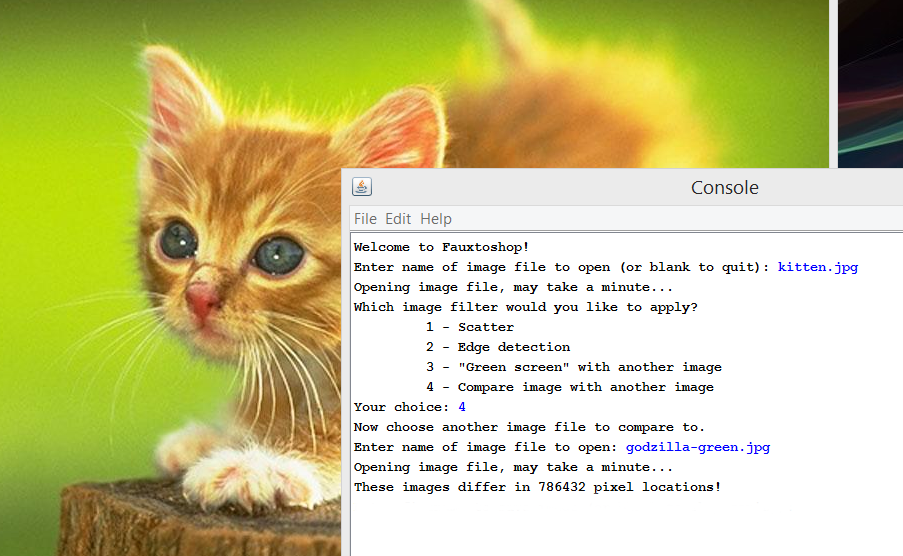Click the 'godzilla-green.jpg' input text
This screenshot has height=556, width=903.
pyautogui.click(x=698, y=447)
